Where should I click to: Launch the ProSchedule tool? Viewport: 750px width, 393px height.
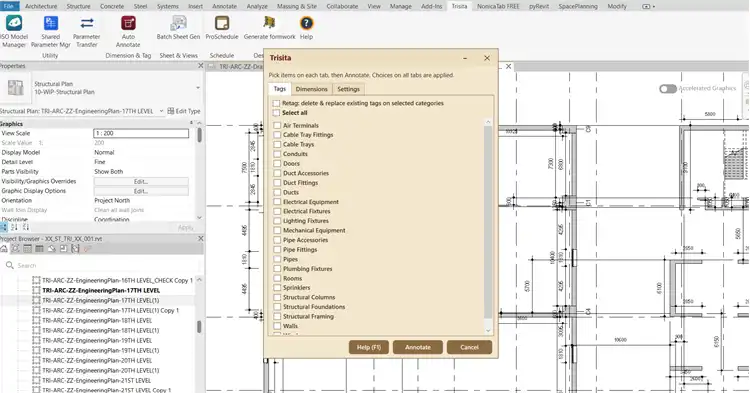click(x=222, y=23)
